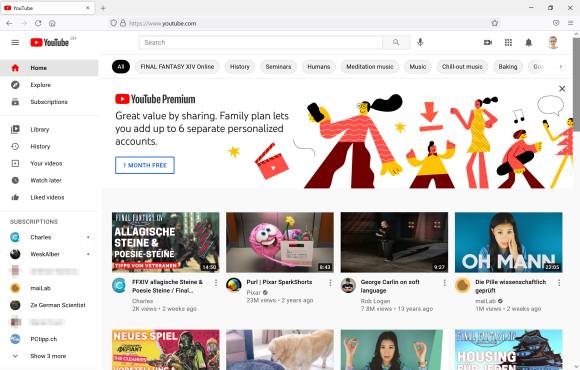Open options for Die Pille video

pyautogui.click(x=559, y=283)
